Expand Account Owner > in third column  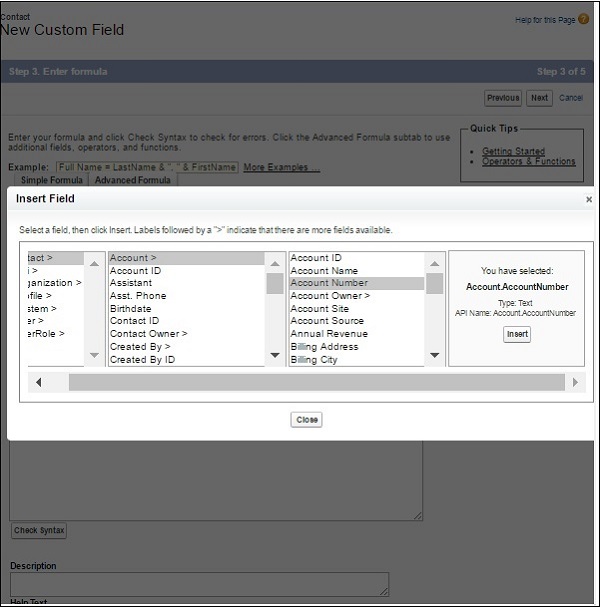tap(330, 296)
